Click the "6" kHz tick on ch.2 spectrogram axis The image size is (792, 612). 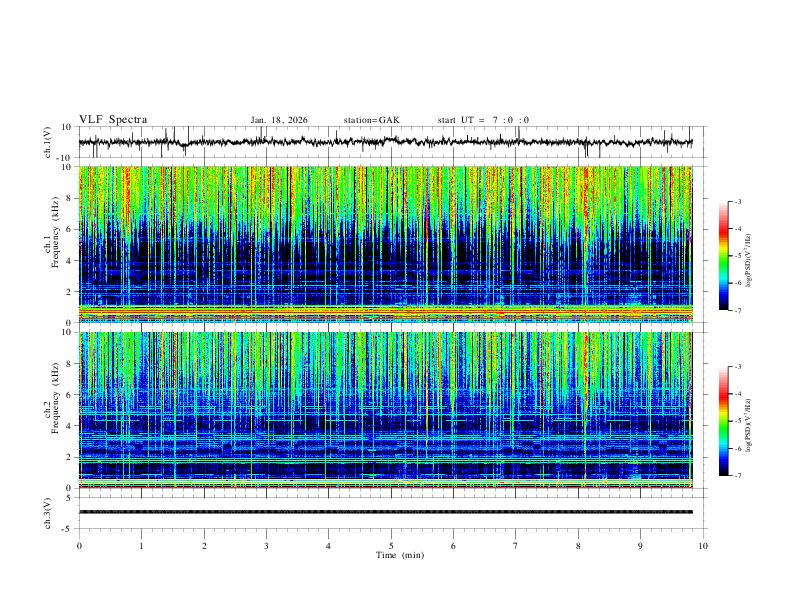[x=70, y=394]
